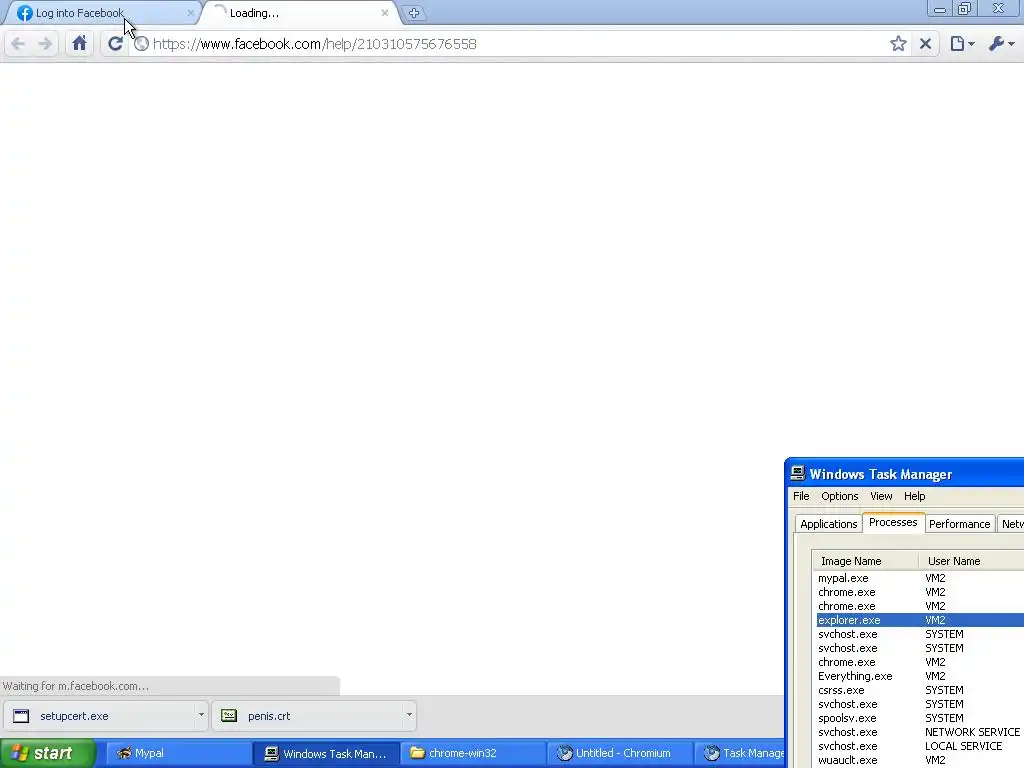Click the setupcert.exe file icon
The width and height of the screenshot is (1024, 768).
click(x=21, y=716)
